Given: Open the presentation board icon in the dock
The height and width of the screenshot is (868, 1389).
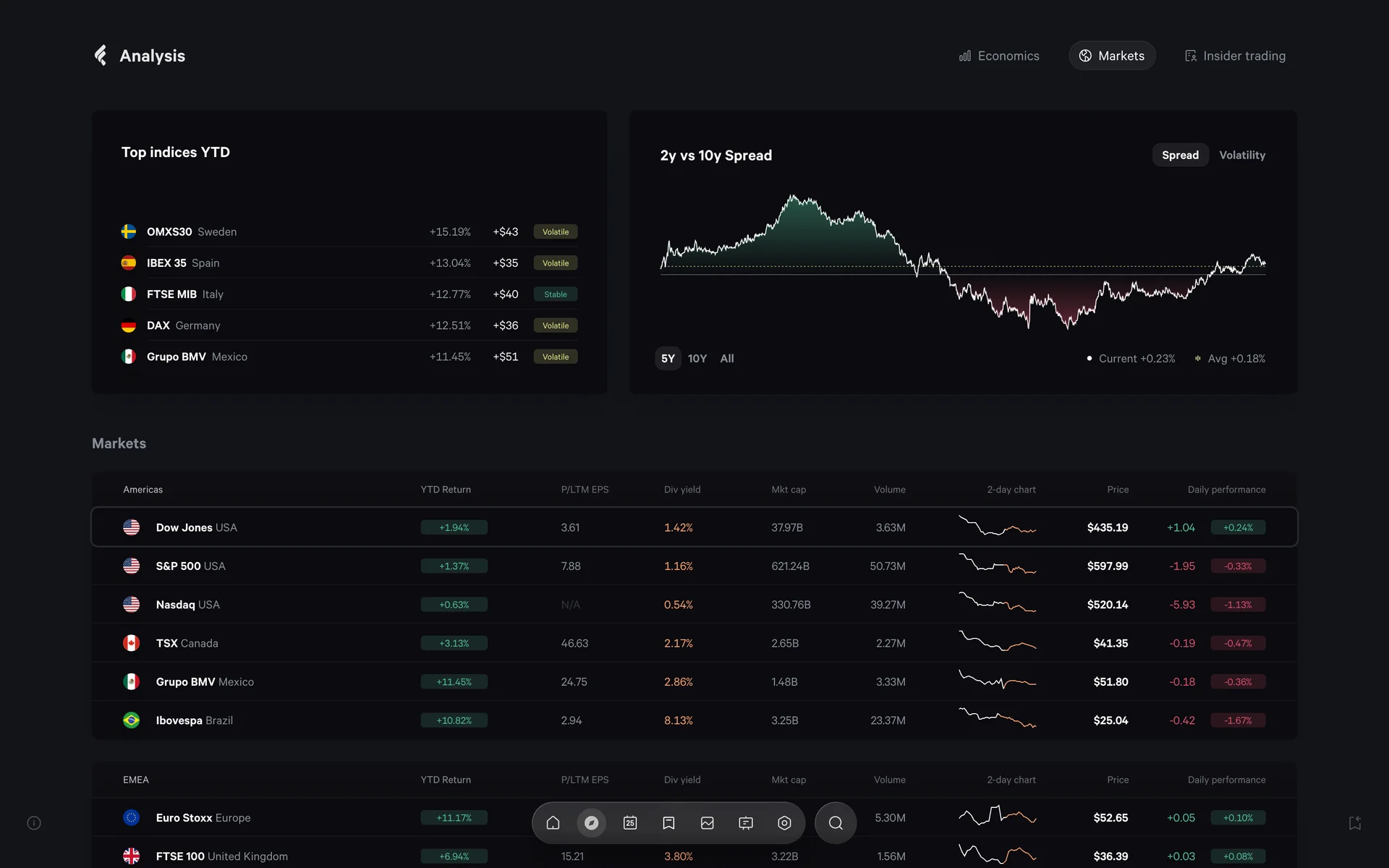Looking at the screenshot, I should pos(746,823).
